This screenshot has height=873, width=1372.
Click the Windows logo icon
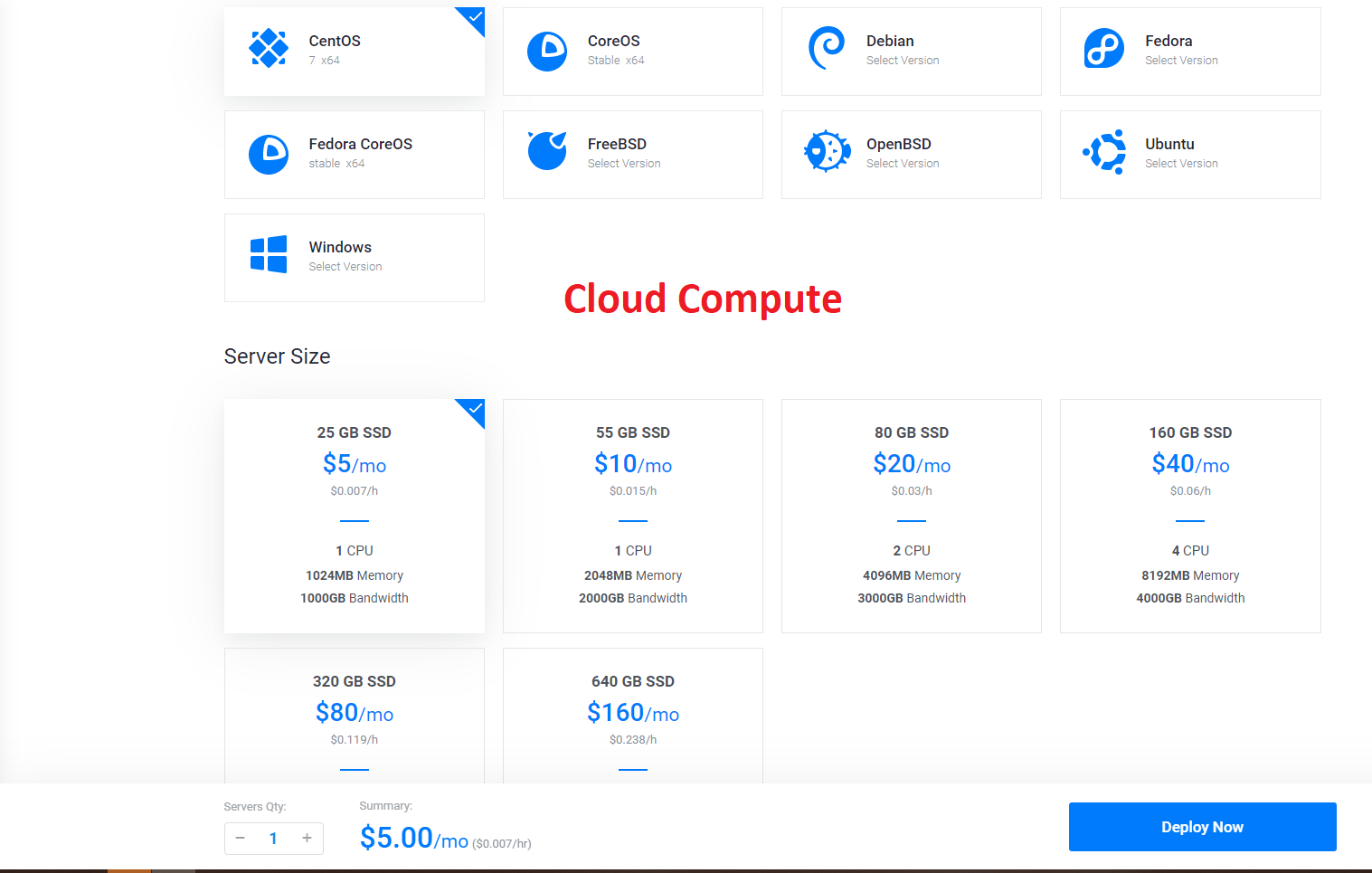(x=268, y=254)
